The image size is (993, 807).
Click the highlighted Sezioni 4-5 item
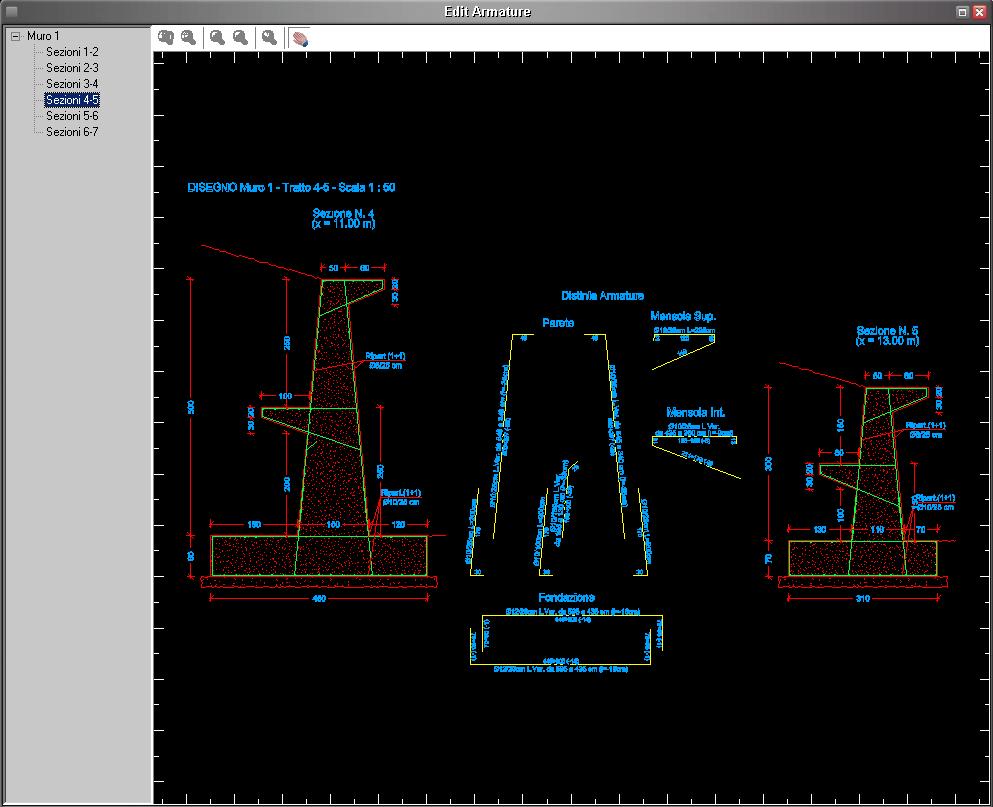click(72, 100)
